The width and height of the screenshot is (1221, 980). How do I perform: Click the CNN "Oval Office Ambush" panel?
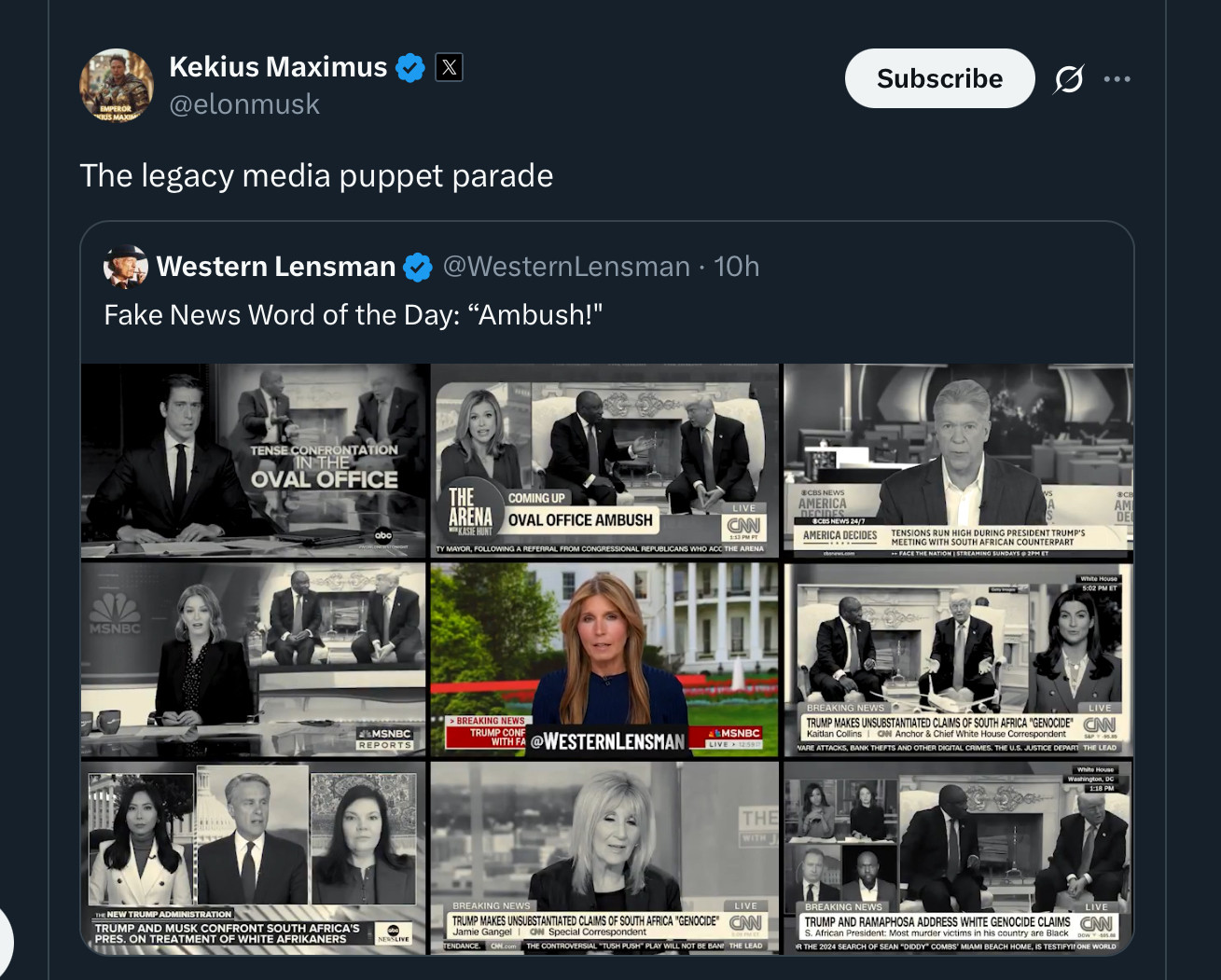pyautogui.click(x=604, y=461)
